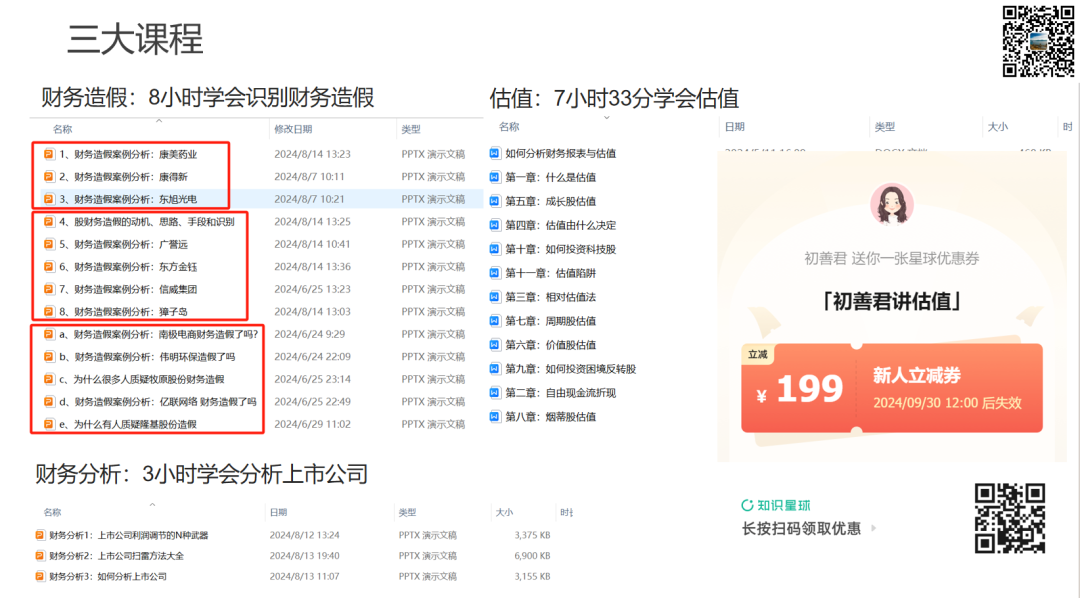Click the PPTX icon beside 东方金钰 file

pos(49,267)
